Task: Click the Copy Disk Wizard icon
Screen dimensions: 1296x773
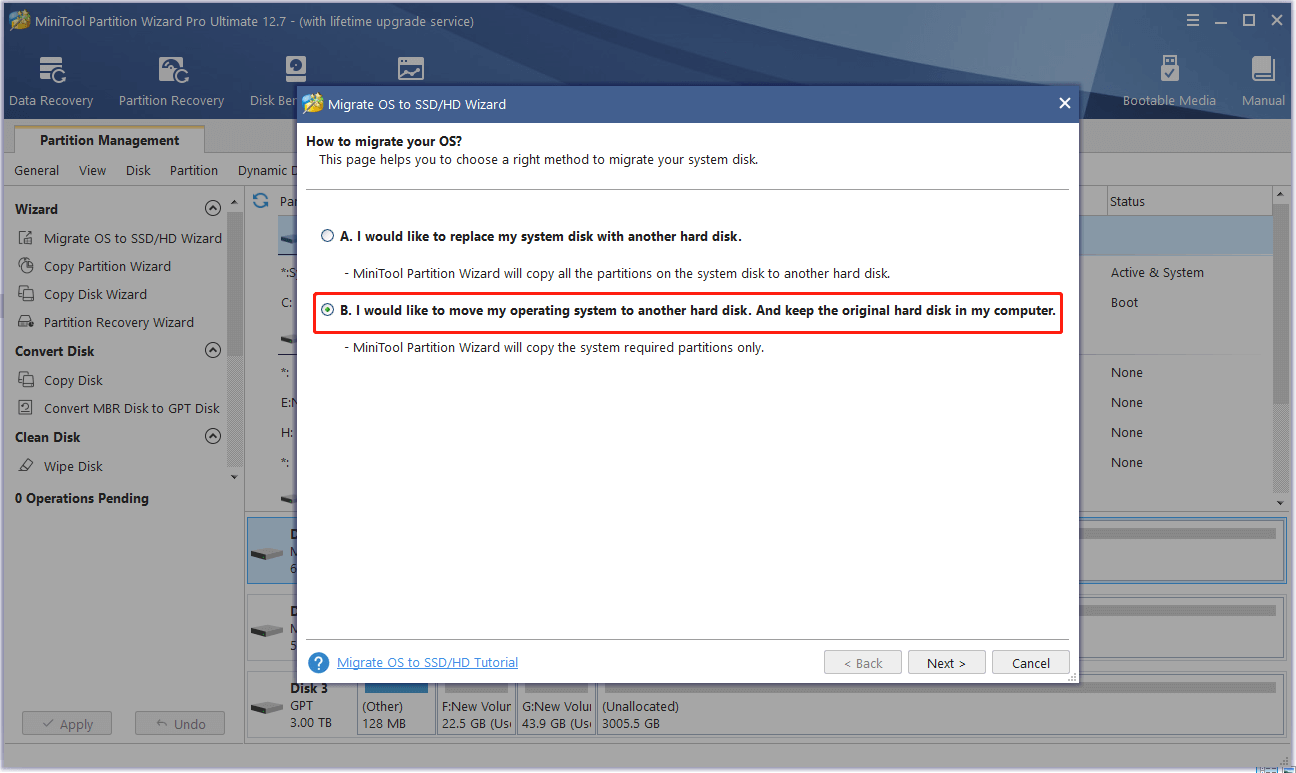Action: click(x=26, y=294)
